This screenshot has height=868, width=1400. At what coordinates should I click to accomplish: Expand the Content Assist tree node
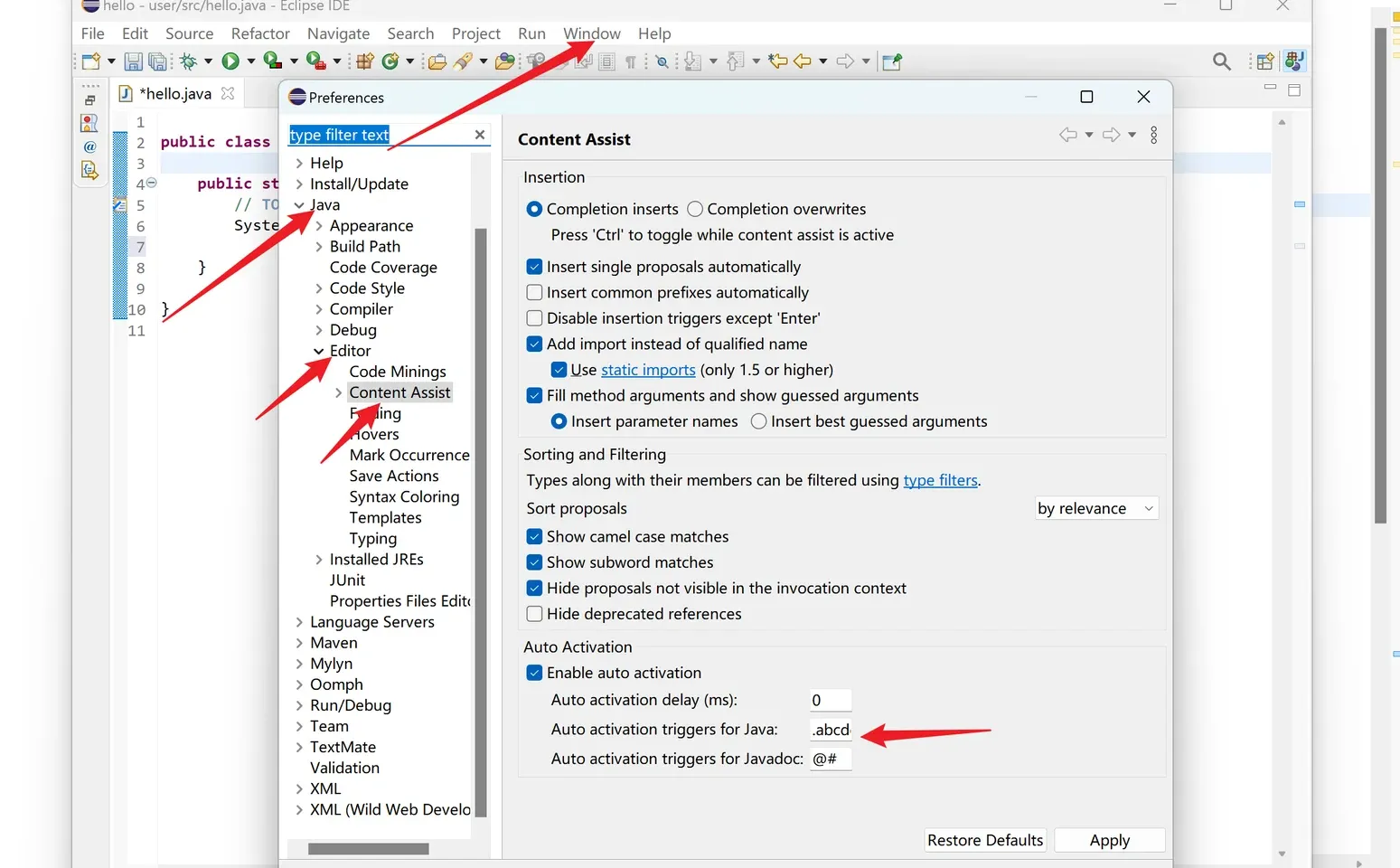coord(339,392)
